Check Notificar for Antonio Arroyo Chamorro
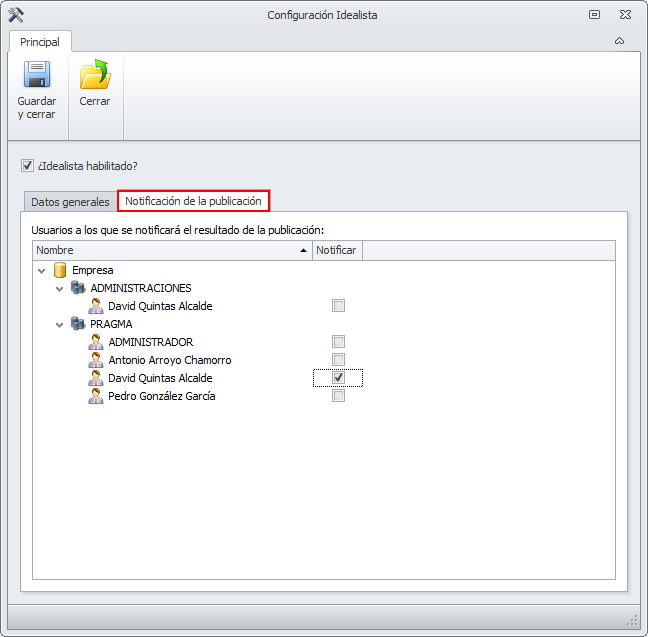The image size is (648, 637). 338,360
